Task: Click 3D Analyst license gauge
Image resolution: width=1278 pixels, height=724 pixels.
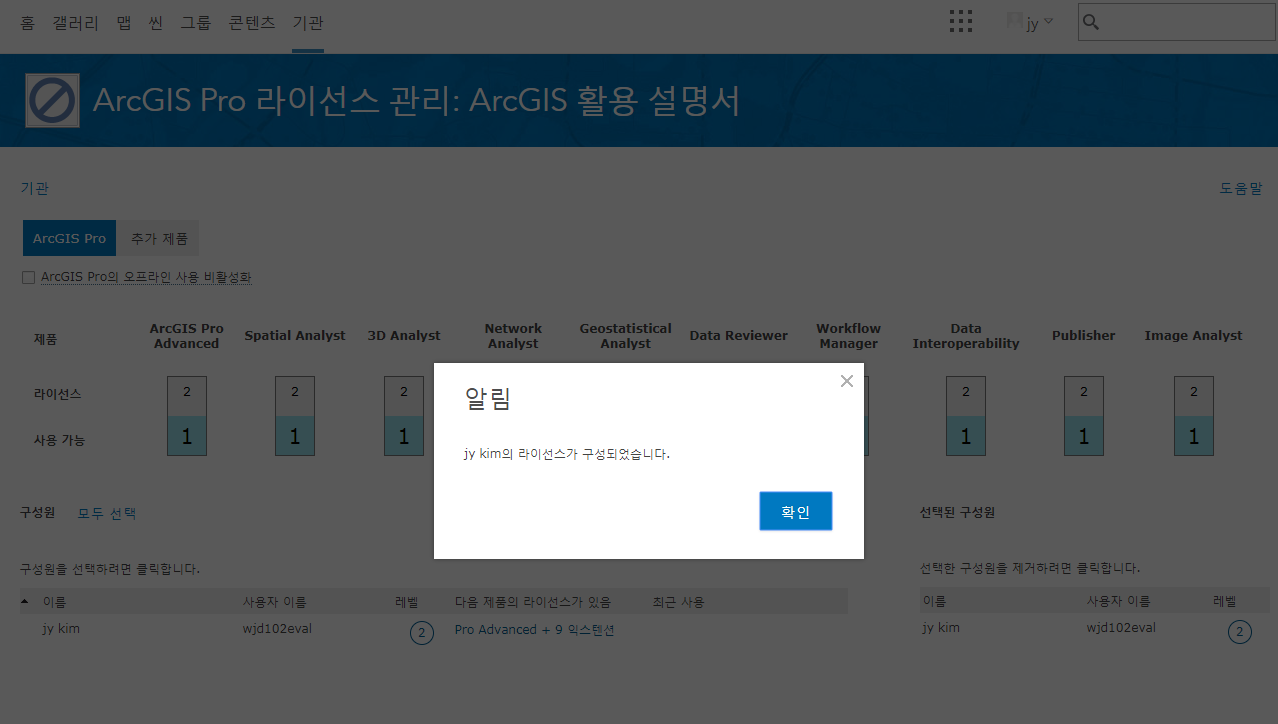Action: click(x=404, y=416)
